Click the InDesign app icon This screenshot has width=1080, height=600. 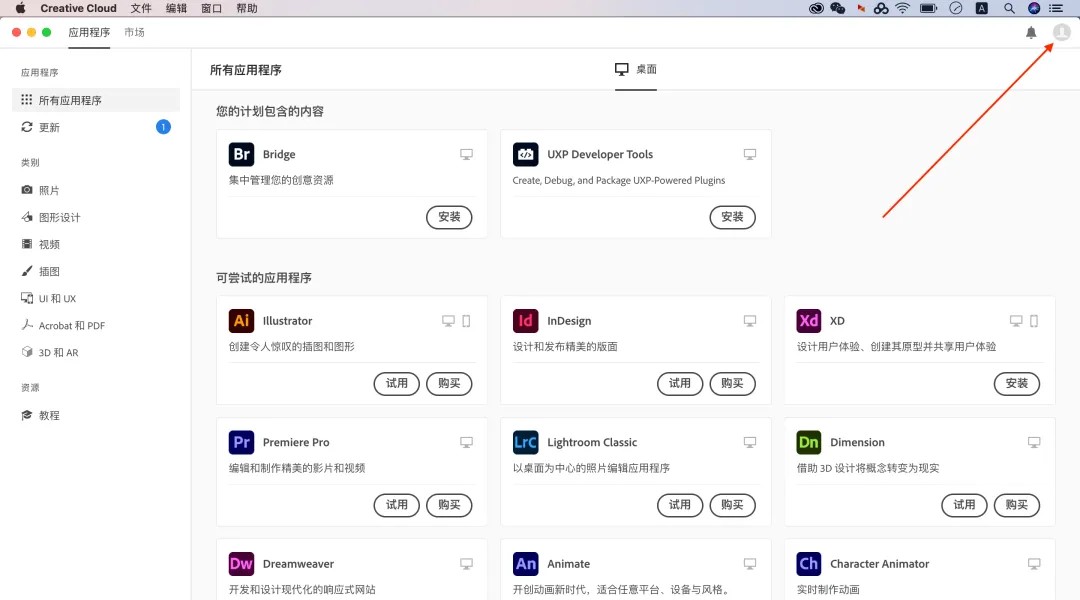526,321
